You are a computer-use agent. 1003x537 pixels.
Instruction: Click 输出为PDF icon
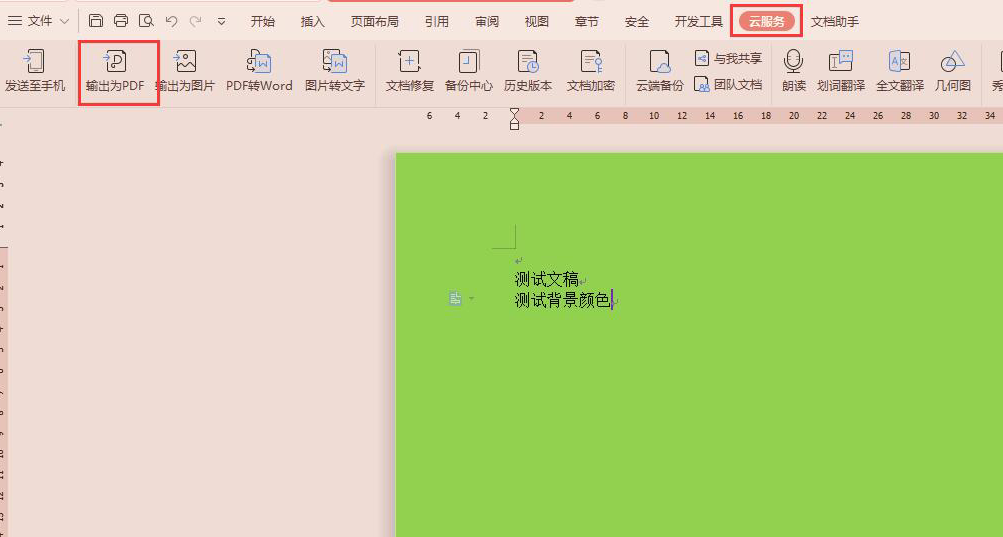coord(115,71)
